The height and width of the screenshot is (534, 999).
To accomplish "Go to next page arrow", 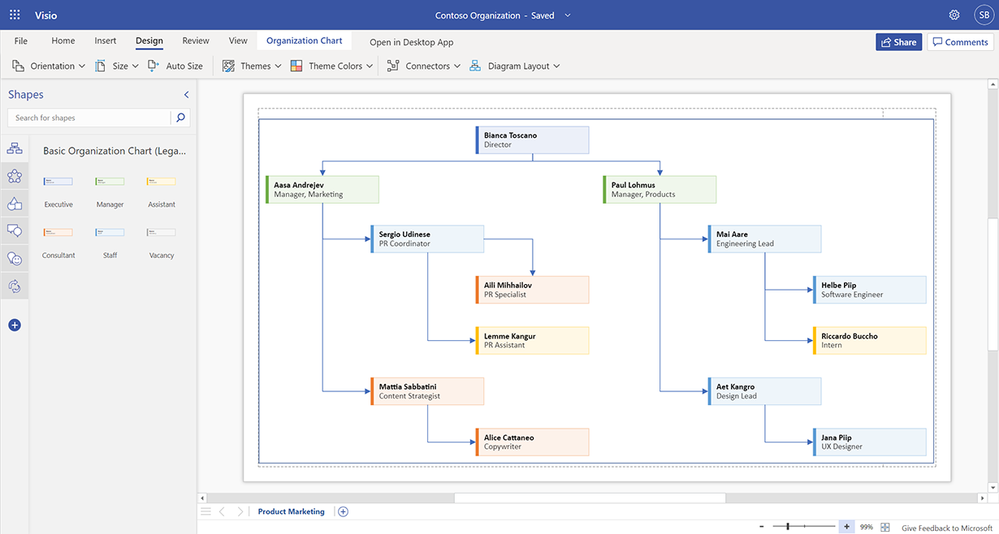I will click(x=240, y=511).
